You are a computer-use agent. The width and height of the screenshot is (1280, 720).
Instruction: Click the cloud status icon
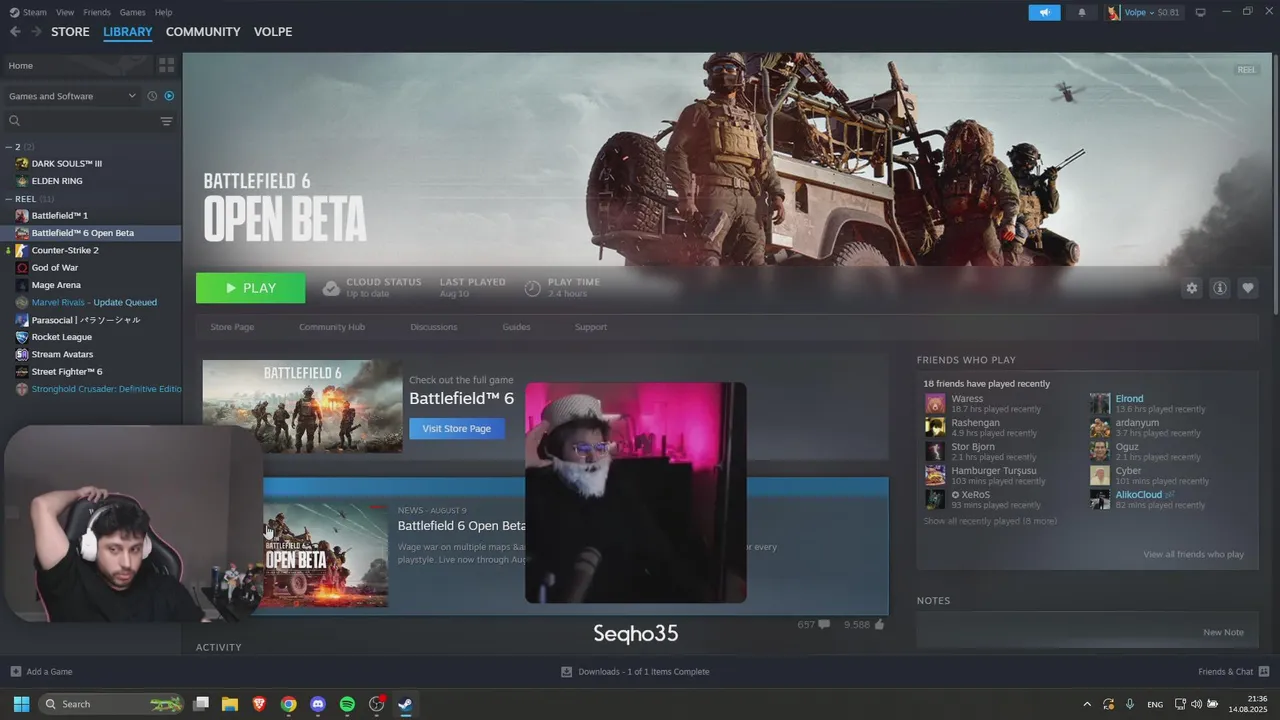click(331, 288)
